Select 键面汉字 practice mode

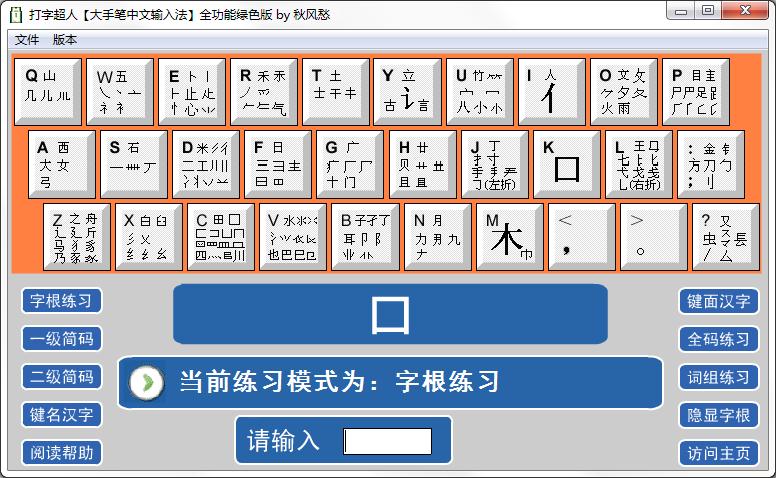click(x=719, y=301)
